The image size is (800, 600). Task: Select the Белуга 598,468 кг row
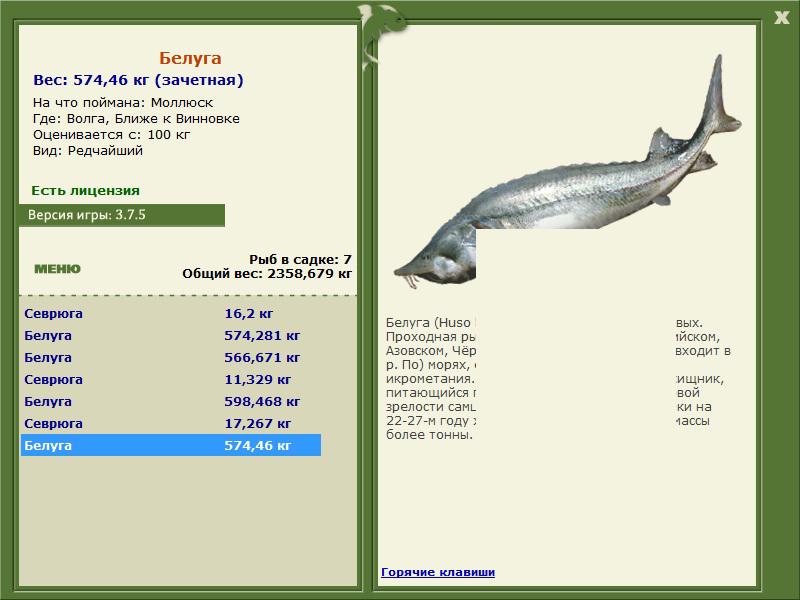click(x=171, y=401)
